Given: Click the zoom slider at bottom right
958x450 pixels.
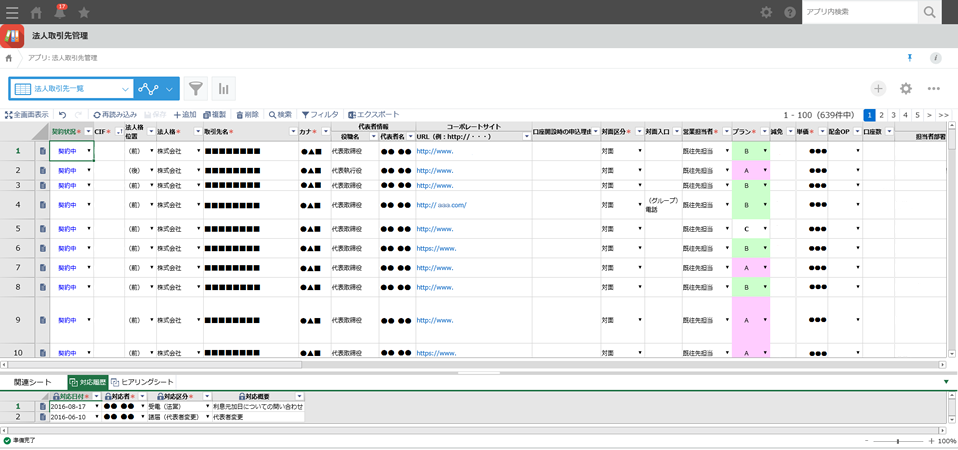Looking at the screenshot, I should pos(897,441).
